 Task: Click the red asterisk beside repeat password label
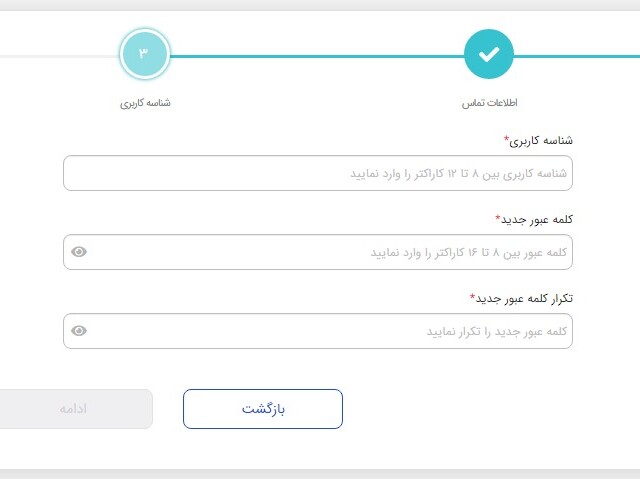tap(473, 295)
